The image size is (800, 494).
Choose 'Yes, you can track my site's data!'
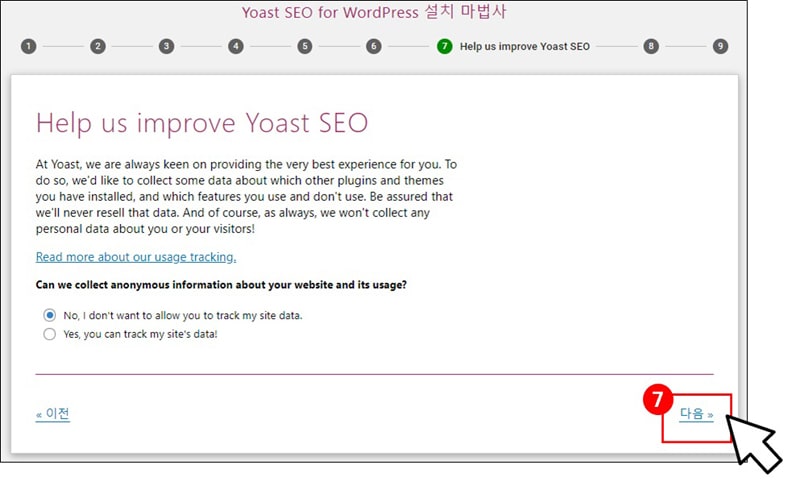point(49,334)
